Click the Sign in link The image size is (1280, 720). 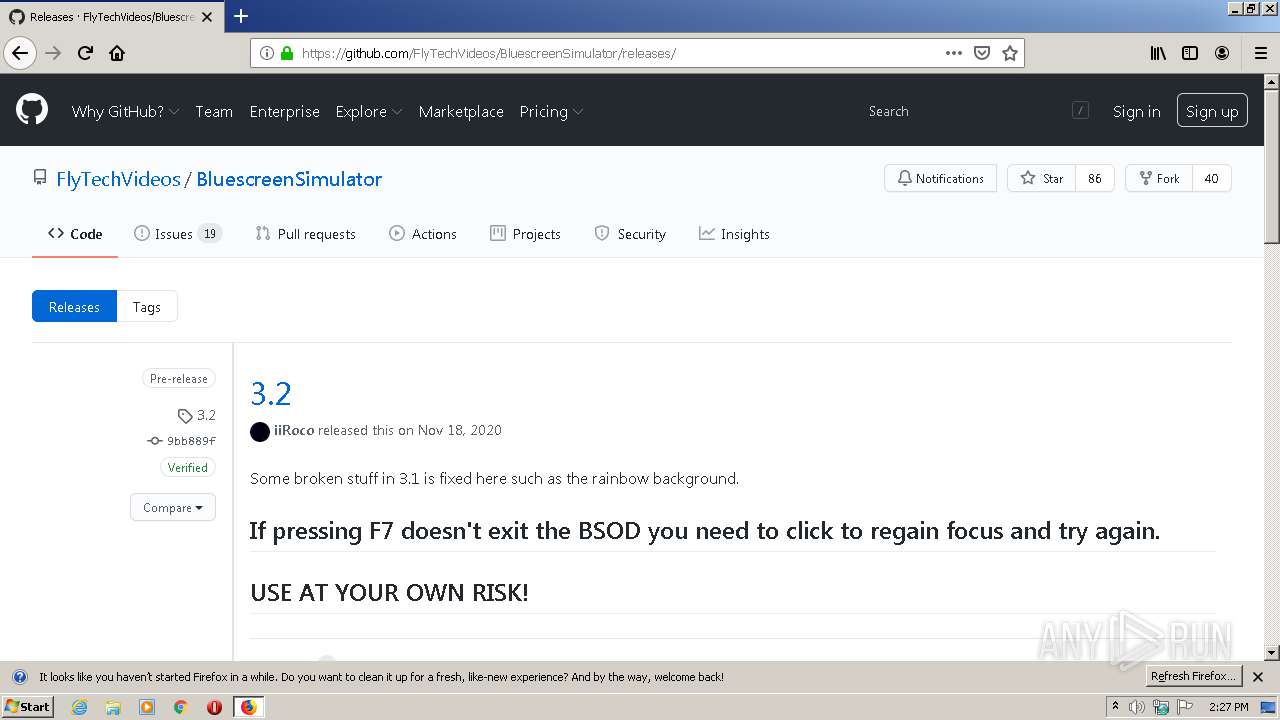point(1137,111)
